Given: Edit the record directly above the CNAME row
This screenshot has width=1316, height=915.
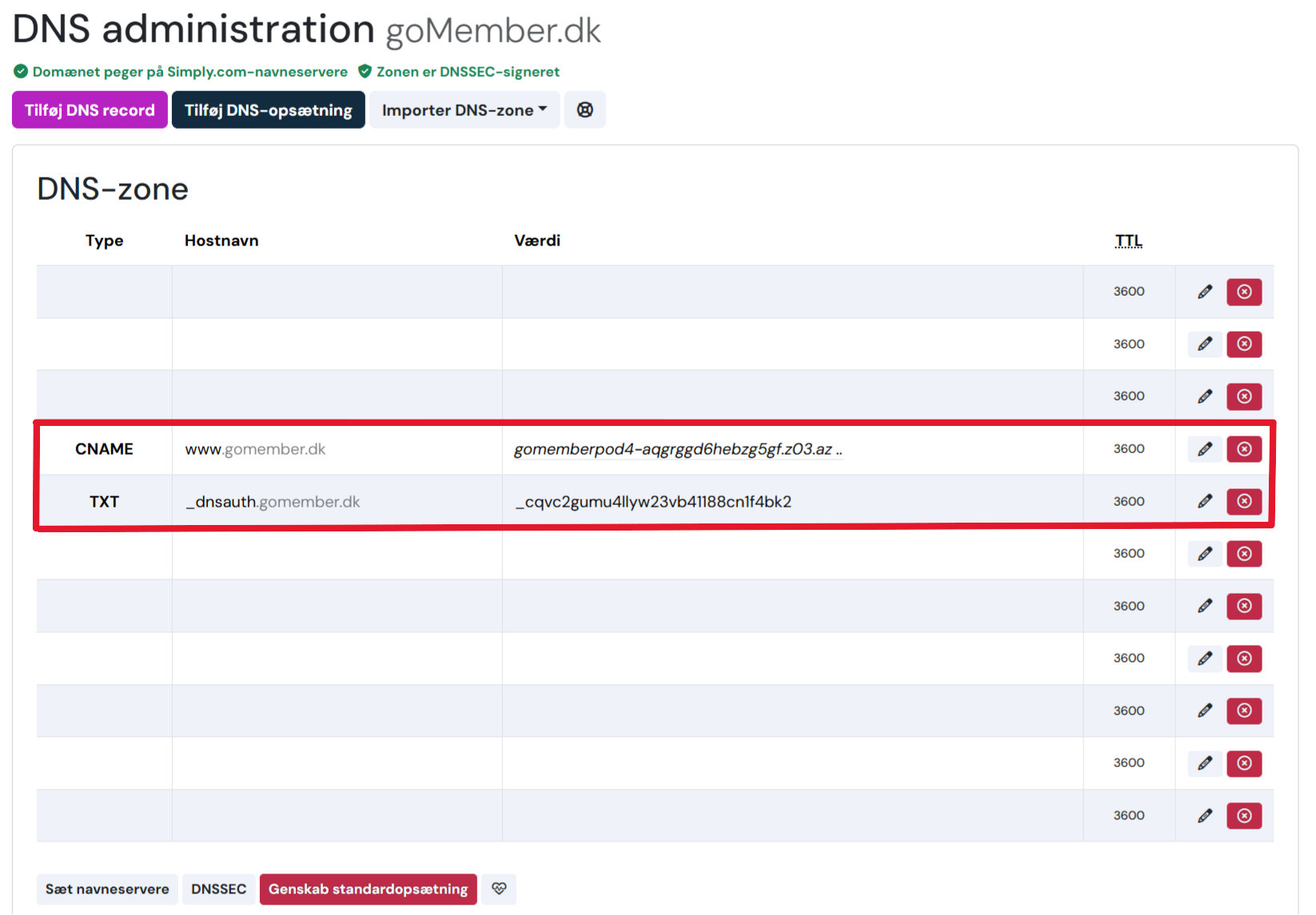Looking at the screenshot, I should (x=1205, y=396).
